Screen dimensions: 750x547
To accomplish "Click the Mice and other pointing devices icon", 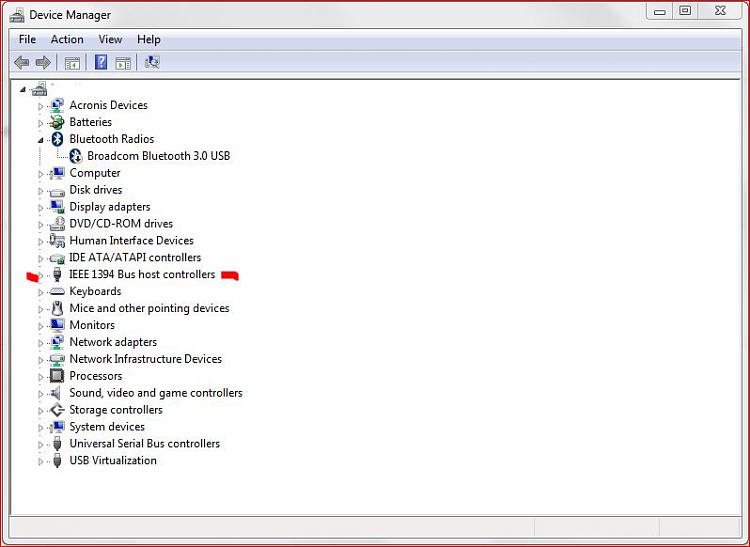I will 57,308.
